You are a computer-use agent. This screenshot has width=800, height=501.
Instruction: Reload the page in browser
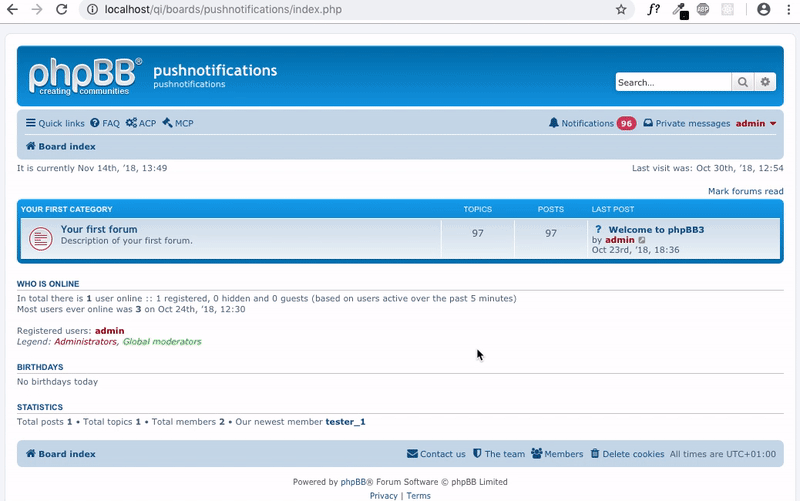coord(62,9)
